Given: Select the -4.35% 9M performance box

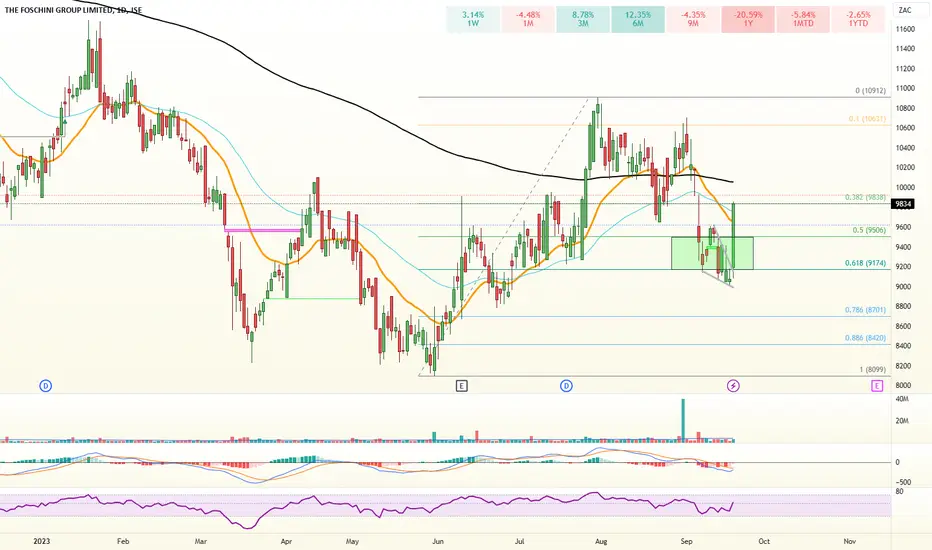Looking at the screenshot, I should click(693, 19).
